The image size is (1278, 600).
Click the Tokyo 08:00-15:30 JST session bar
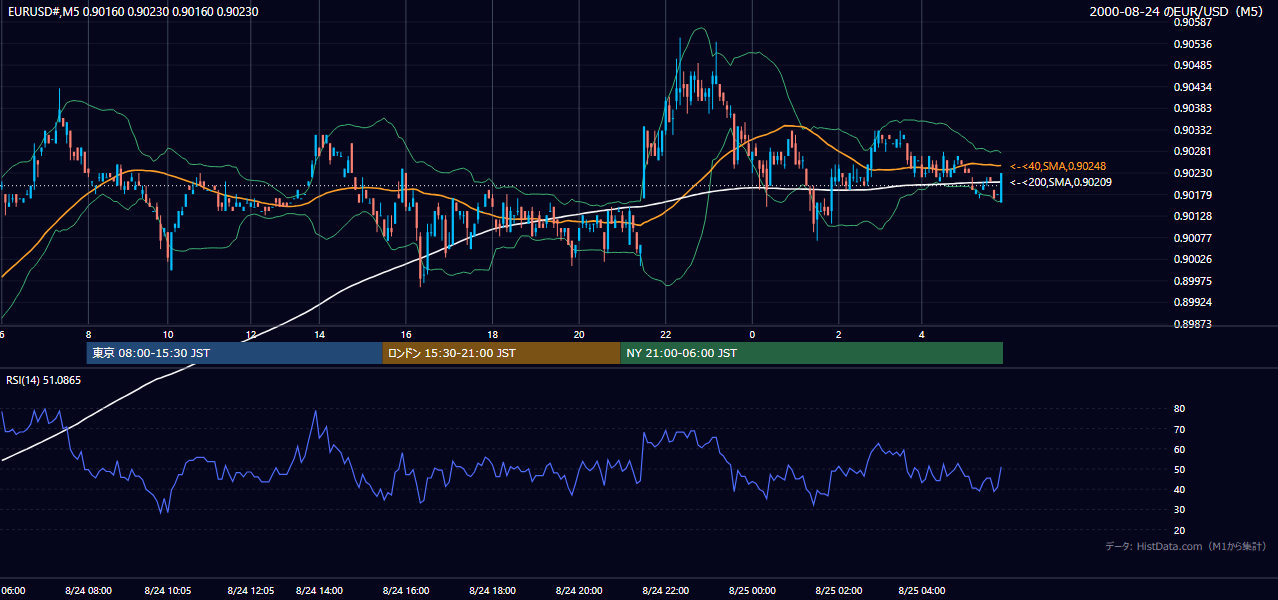(234, 353)
